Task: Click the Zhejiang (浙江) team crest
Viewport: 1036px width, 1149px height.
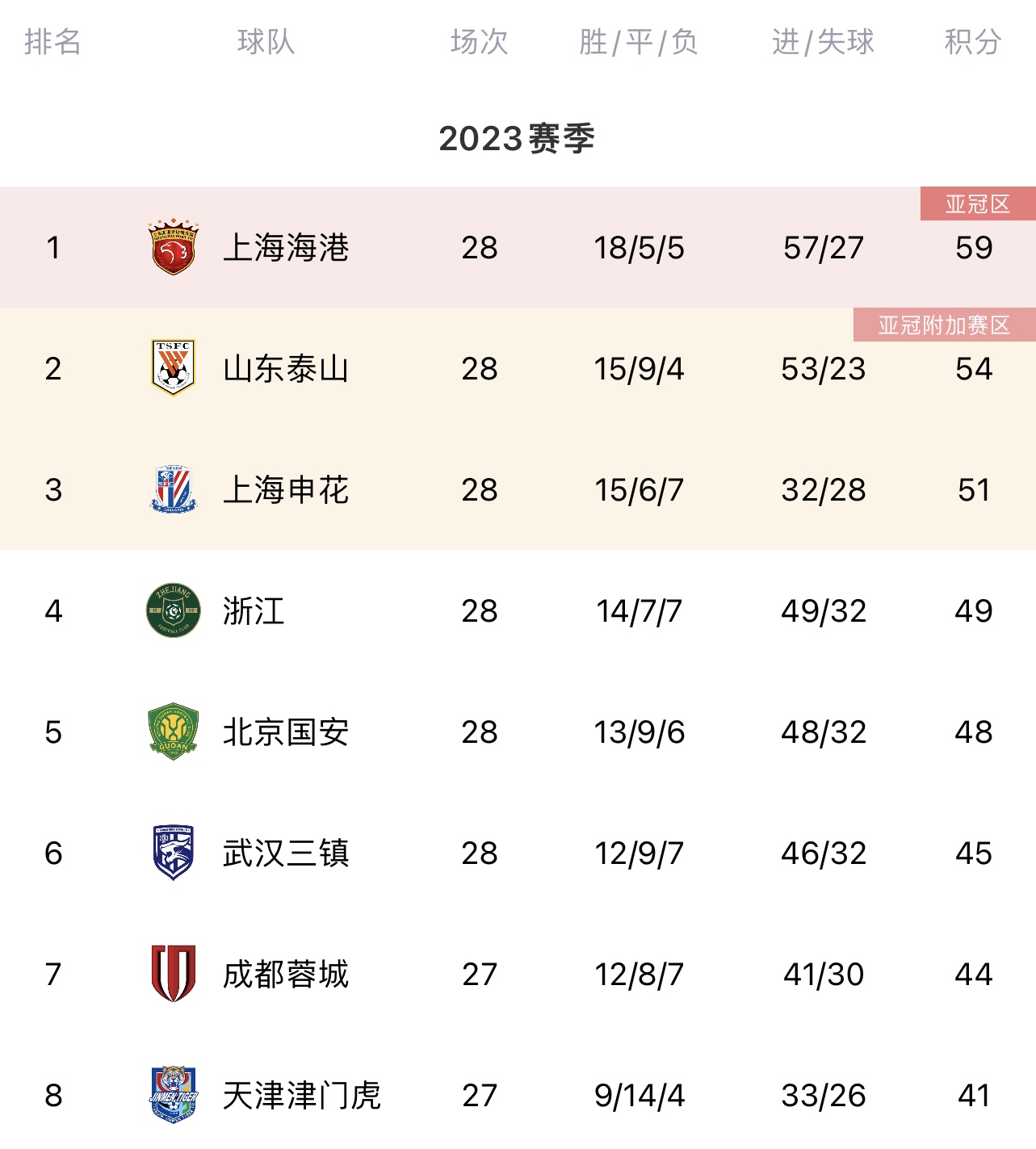Action: point(173,610)
